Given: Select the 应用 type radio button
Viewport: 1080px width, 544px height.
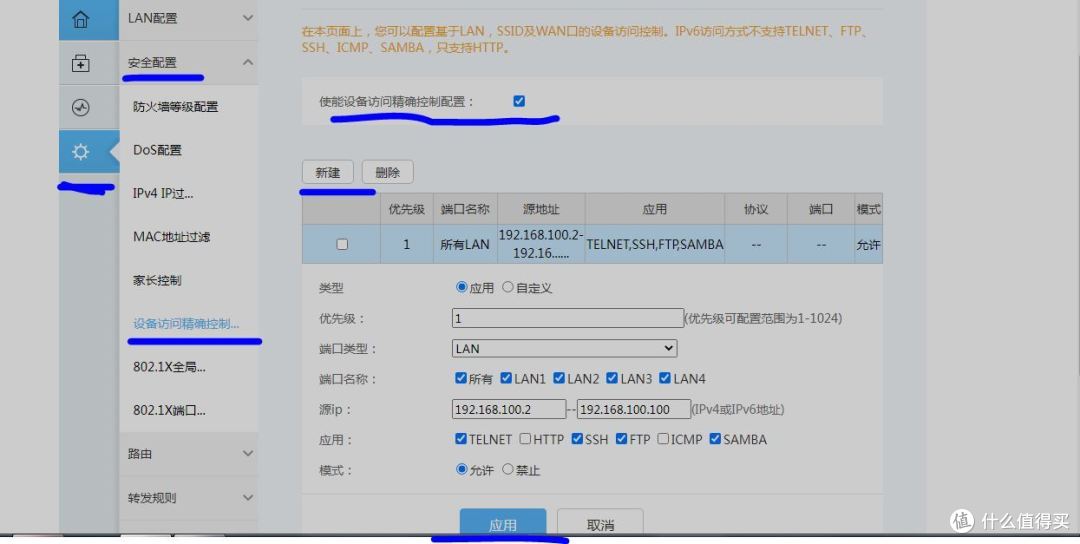Looking at the screenshot, I should coord(461,287).
